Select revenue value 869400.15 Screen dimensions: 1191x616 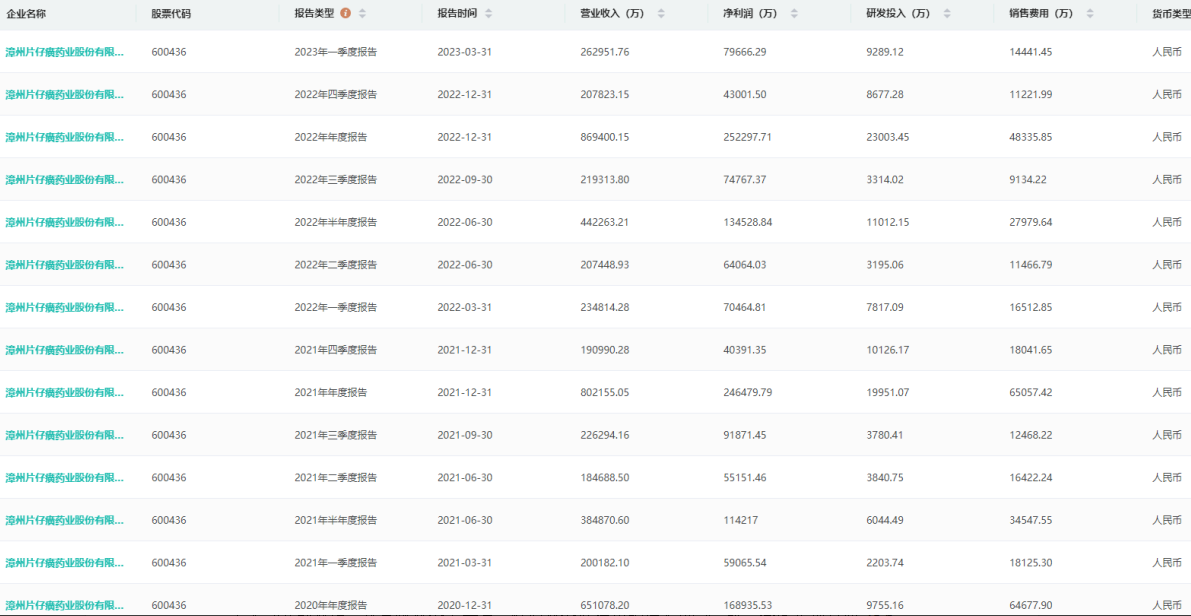tap(605, 137)
